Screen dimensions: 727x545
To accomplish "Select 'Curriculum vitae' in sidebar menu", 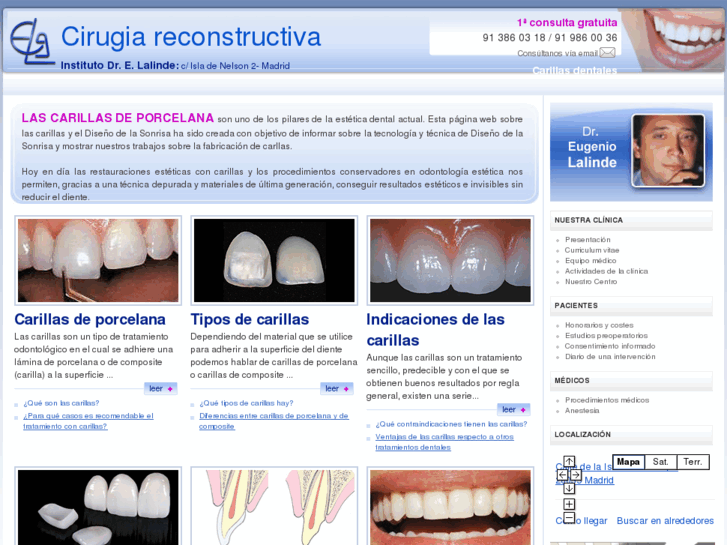I will coord(592,250).
